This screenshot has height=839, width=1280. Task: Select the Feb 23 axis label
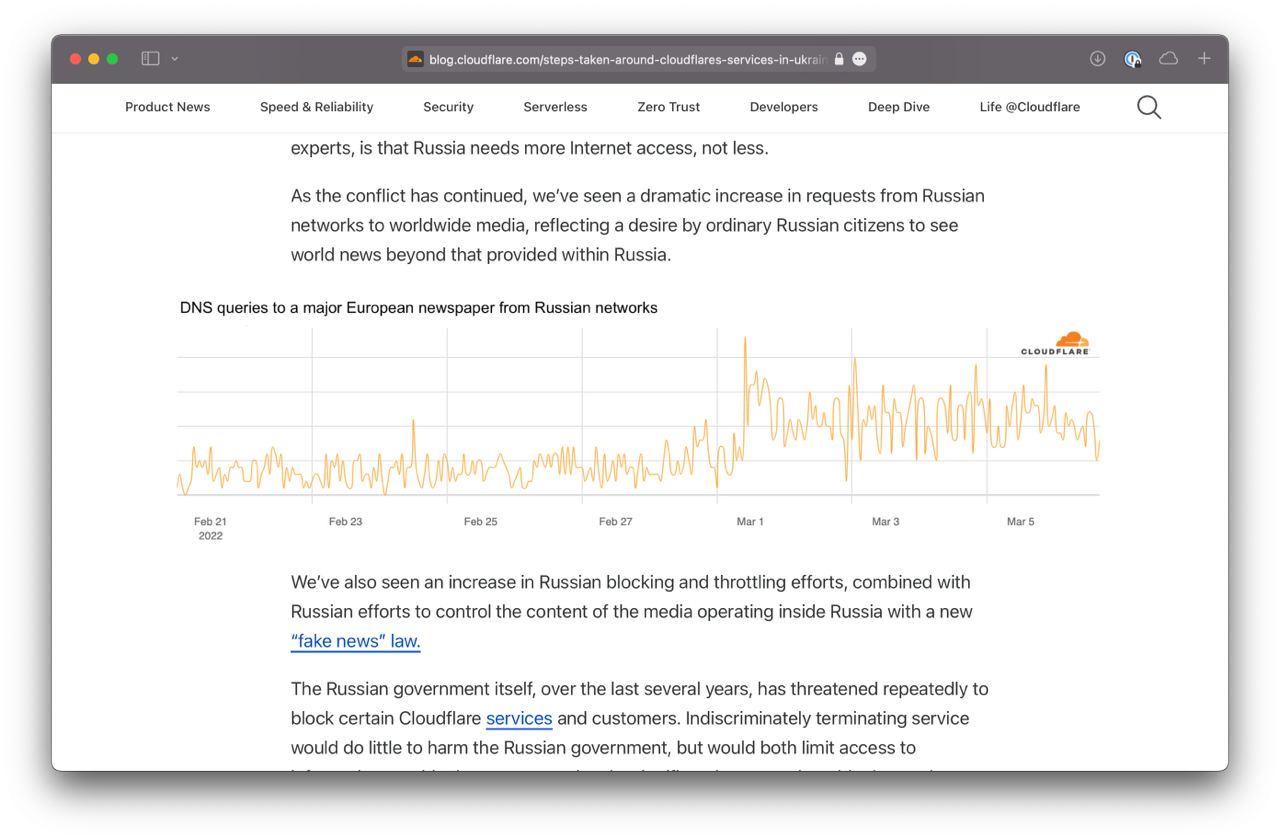pyautogui.click(x=345, y=521)
